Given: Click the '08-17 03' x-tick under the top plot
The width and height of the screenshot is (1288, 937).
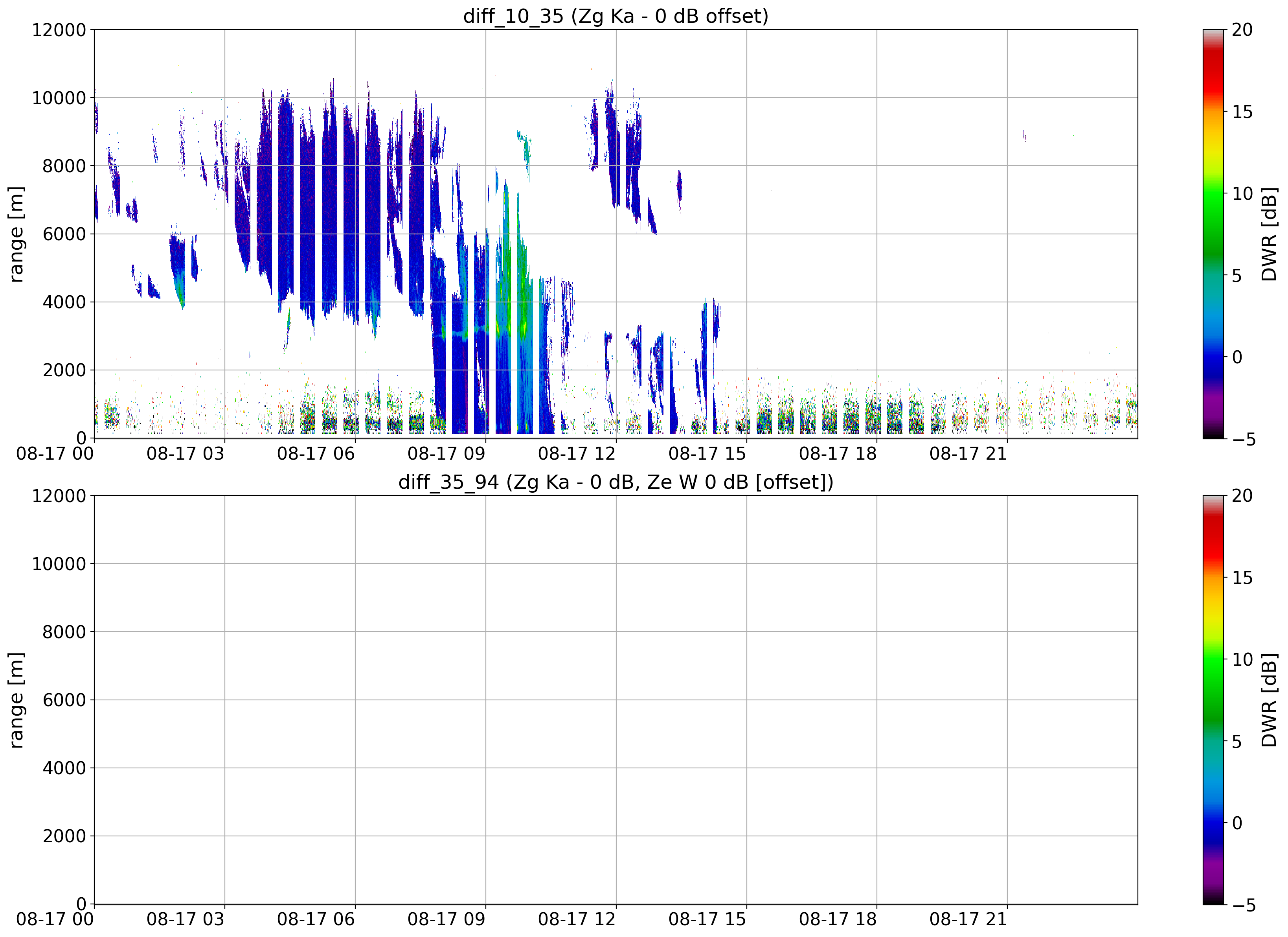Looking at the screenshot, I should [186, 453].
